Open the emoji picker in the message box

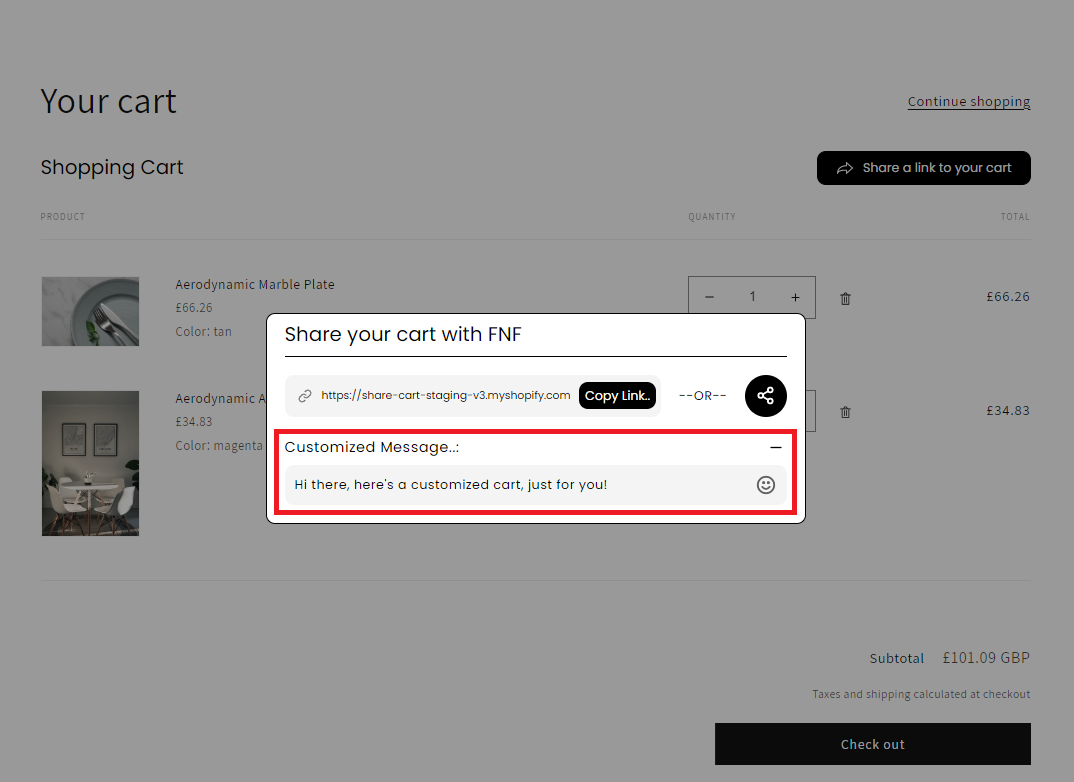tap(766, 484)
